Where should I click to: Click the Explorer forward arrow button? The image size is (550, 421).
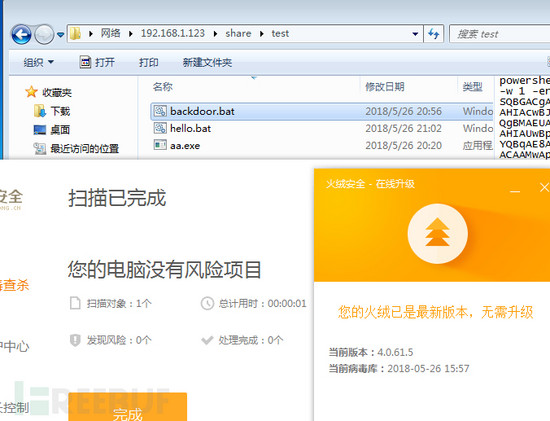pyautogui.click(x=44, y=34)
